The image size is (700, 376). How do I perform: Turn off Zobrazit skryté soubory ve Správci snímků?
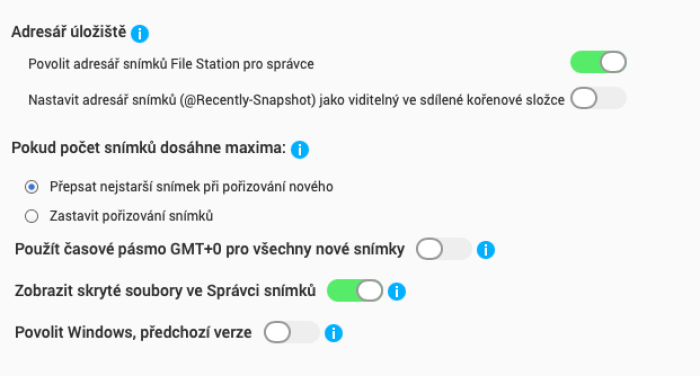point(355,291)
